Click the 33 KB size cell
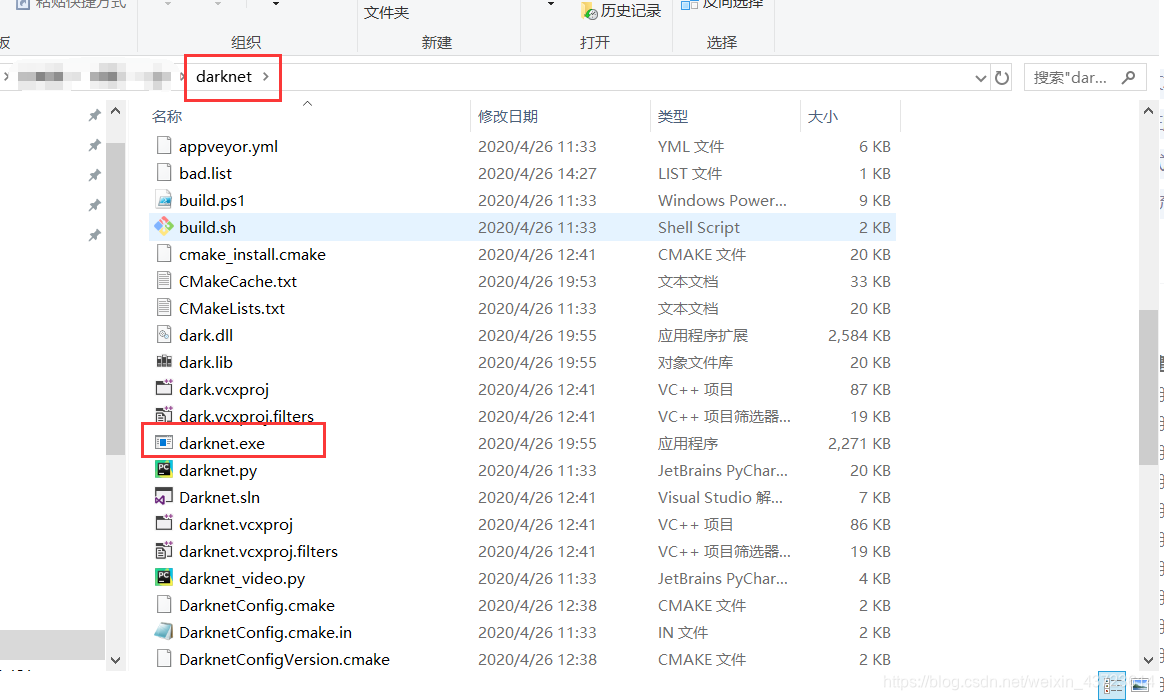This screenshot has height=700, width=1164. tap(871, 281)
